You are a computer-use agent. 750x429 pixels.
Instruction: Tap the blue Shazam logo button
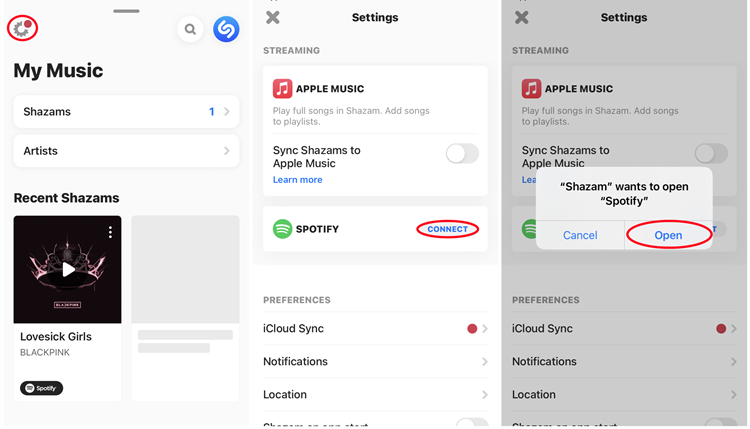pyautogui.click(x=226, y=29)
